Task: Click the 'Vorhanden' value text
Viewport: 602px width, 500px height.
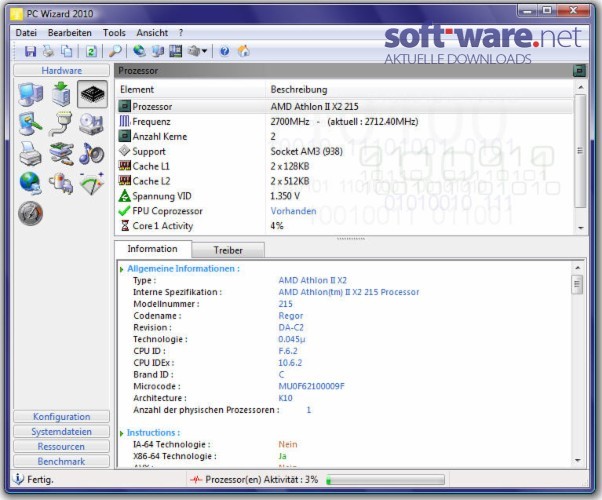Action: click(293, 211)
